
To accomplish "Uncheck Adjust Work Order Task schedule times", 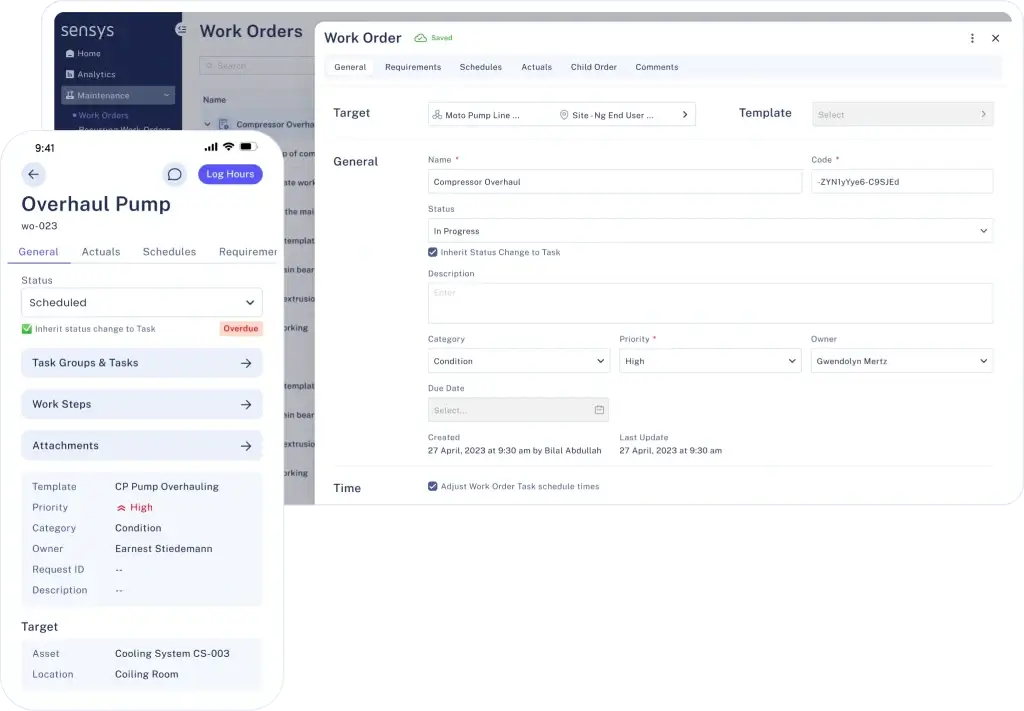I will 433,487.
